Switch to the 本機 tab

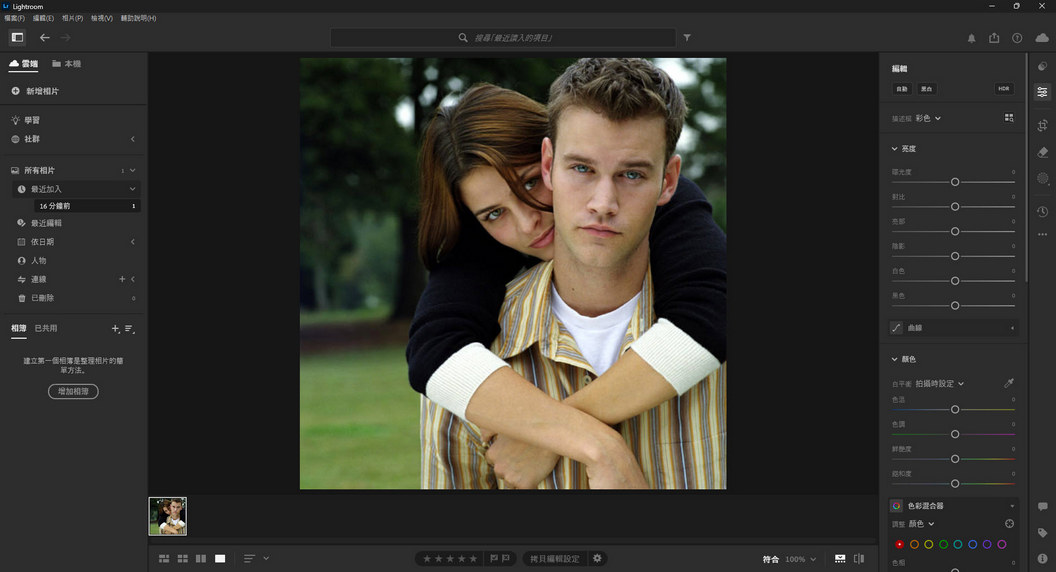[67, 64]
